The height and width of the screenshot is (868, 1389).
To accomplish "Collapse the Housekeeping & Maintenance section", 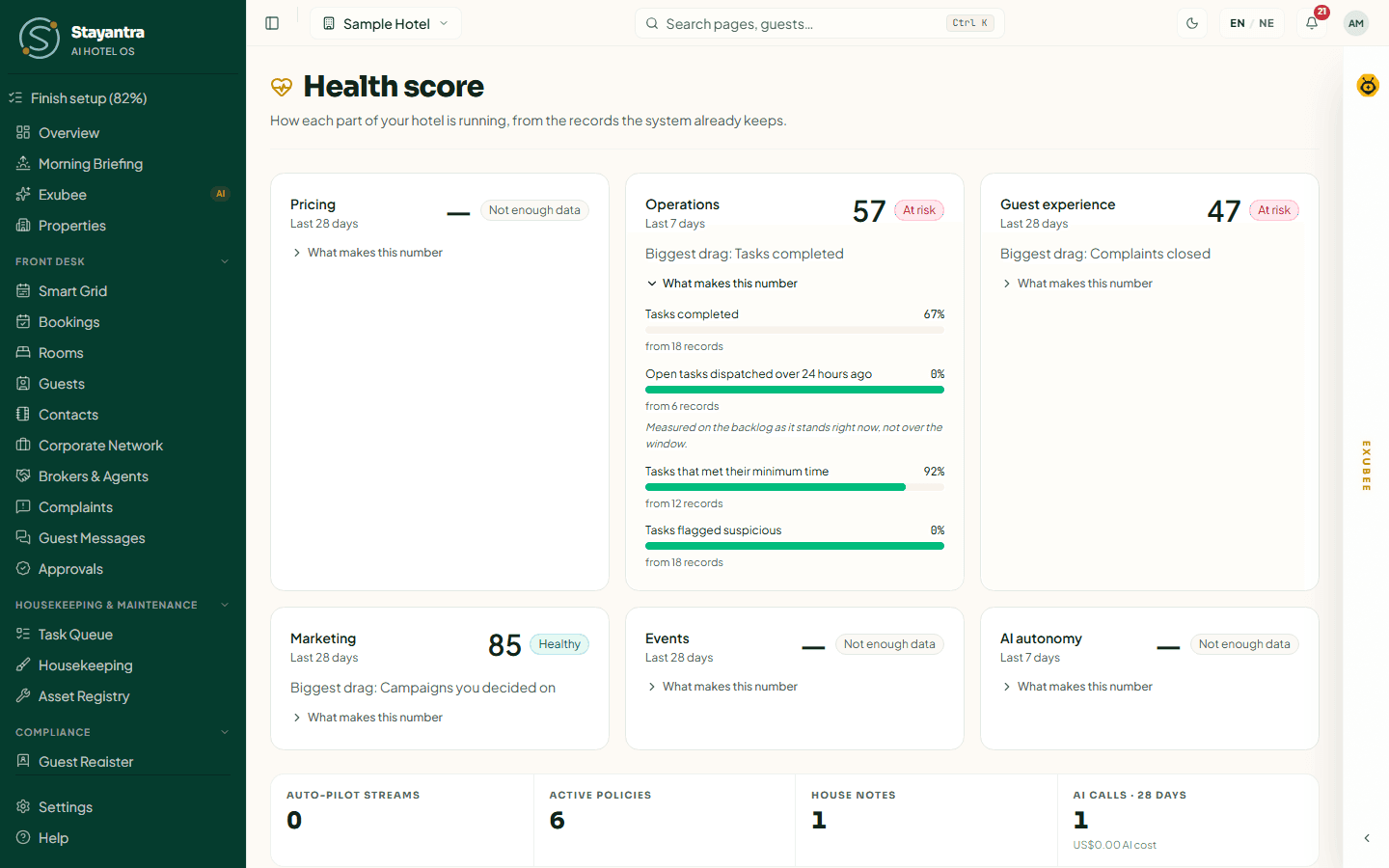I will [x=123, y=605].
